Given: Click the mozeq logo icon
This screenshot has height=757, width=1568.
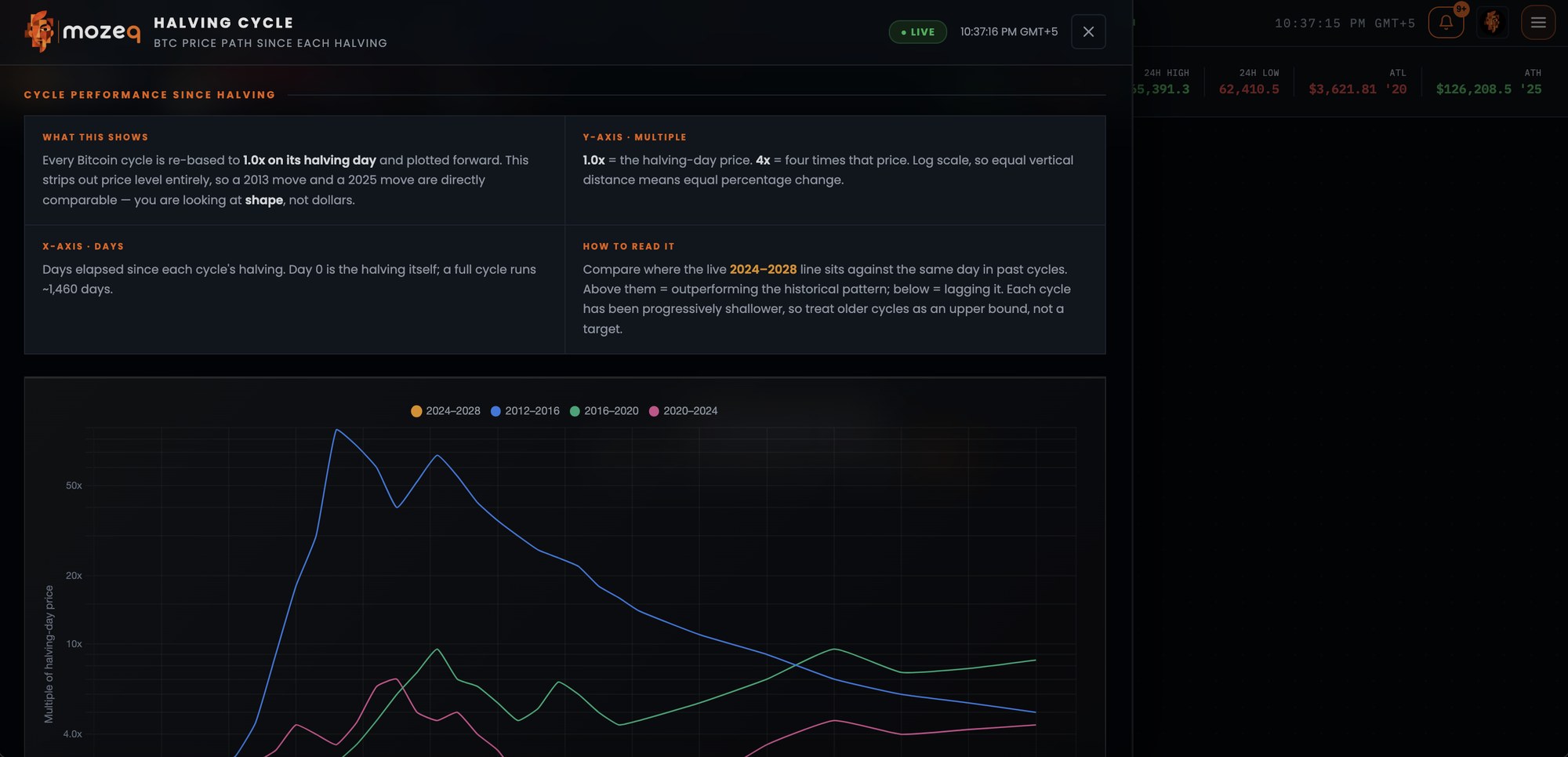Looking at the screenshot, I should click(39, 31).
